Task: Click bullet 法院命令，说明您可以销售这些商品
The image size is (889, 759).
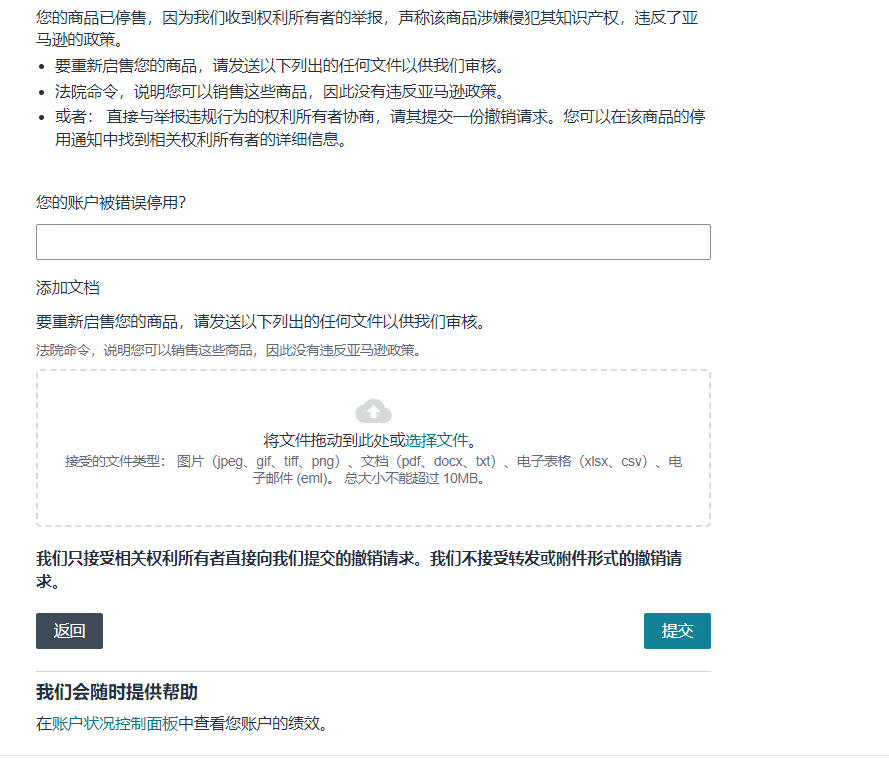Action: click(280, 92)
